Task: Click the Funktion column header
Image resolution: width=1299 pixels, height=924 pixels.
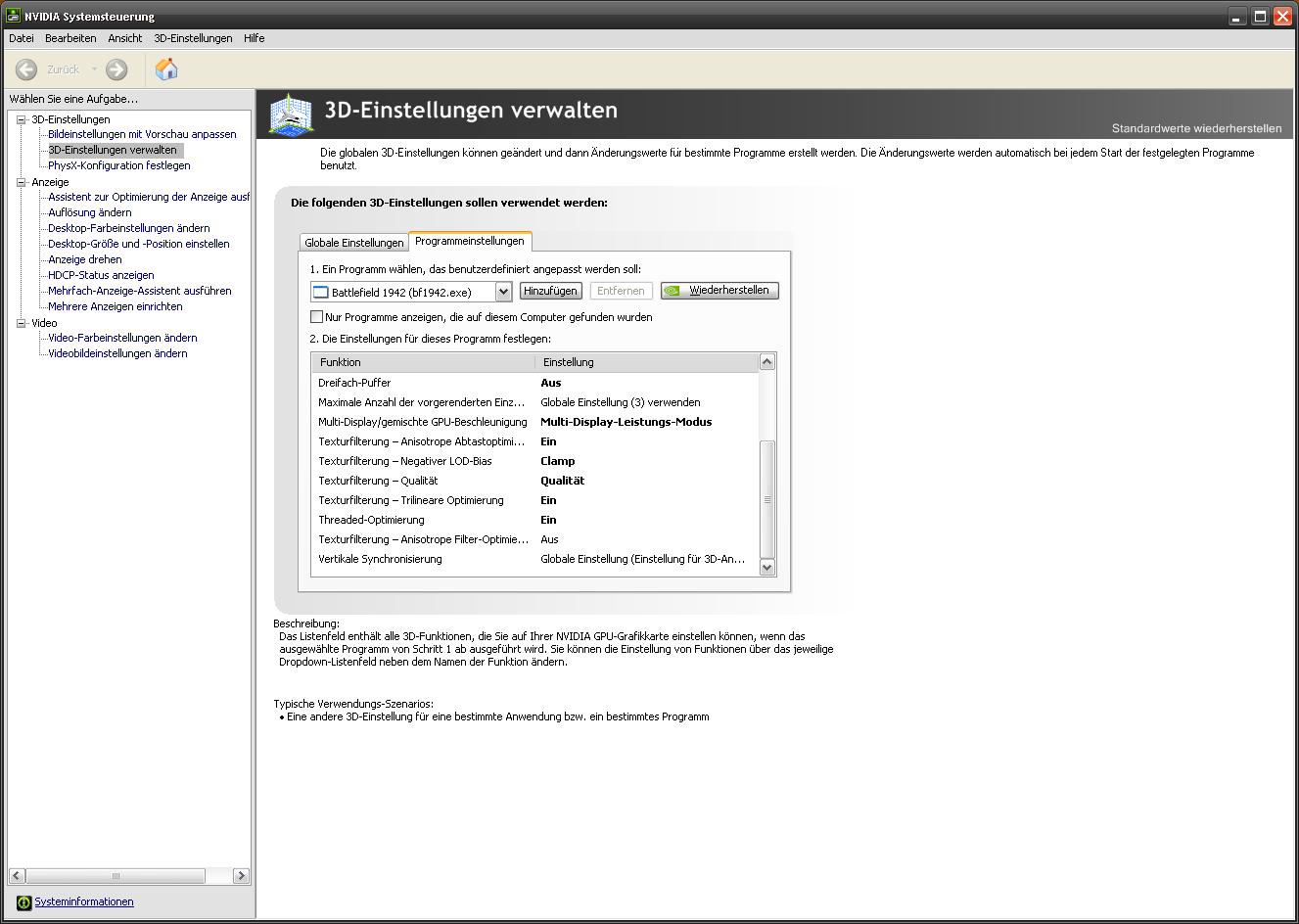Action: (424, 362)
